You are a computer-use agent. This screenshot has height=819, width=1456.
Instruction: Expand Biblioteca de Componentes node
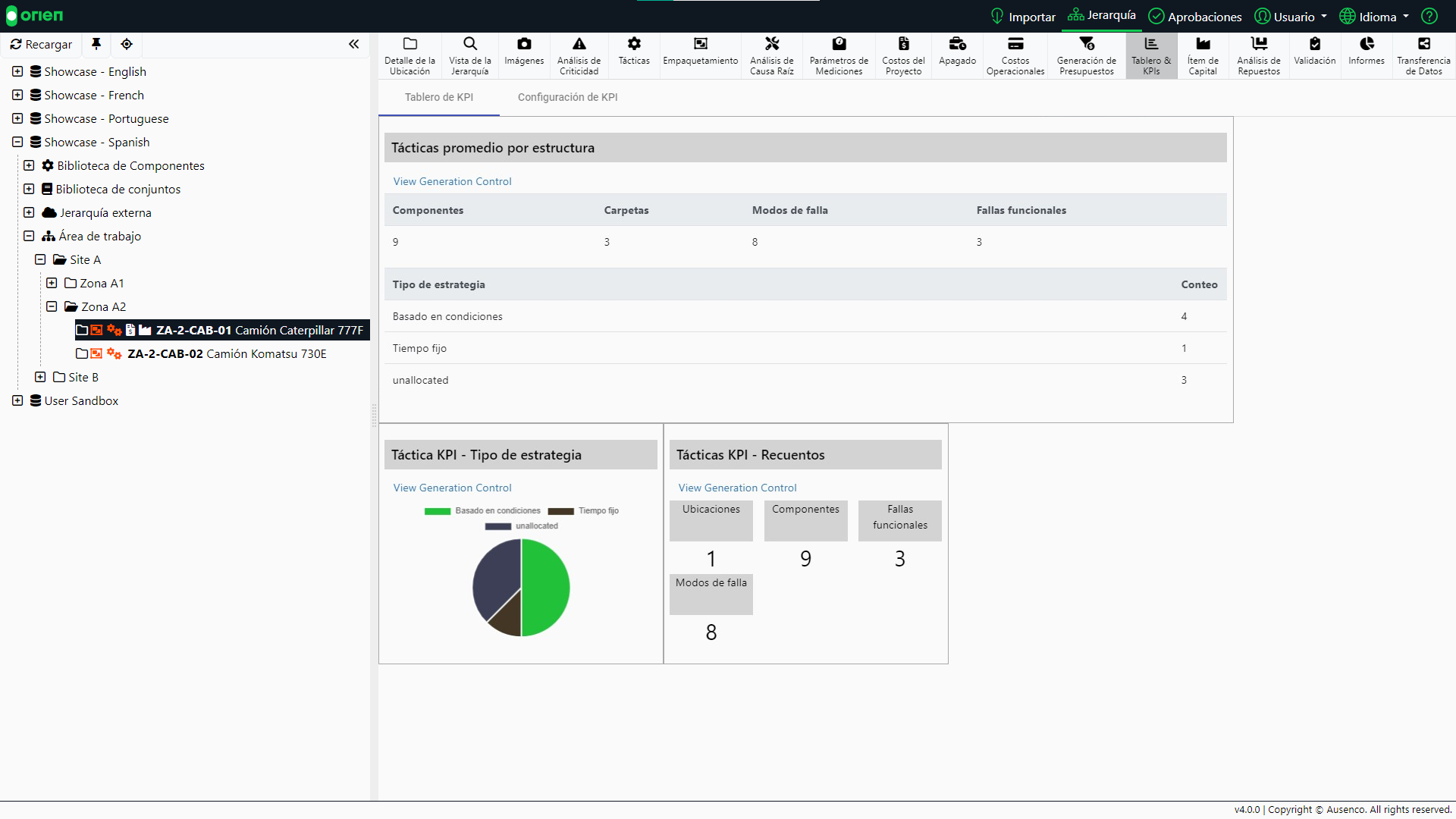coord(29,165)
